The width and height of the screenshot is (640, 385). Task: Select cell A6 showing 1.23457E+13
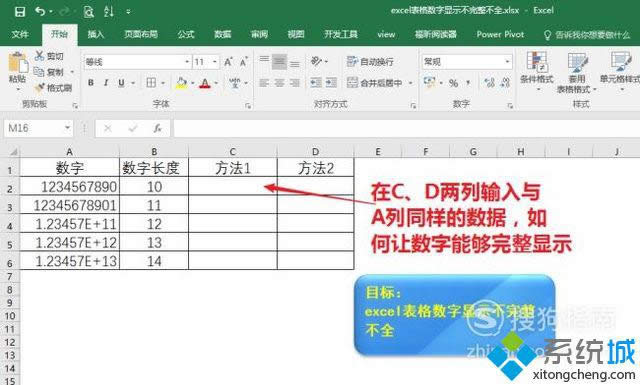69,260
